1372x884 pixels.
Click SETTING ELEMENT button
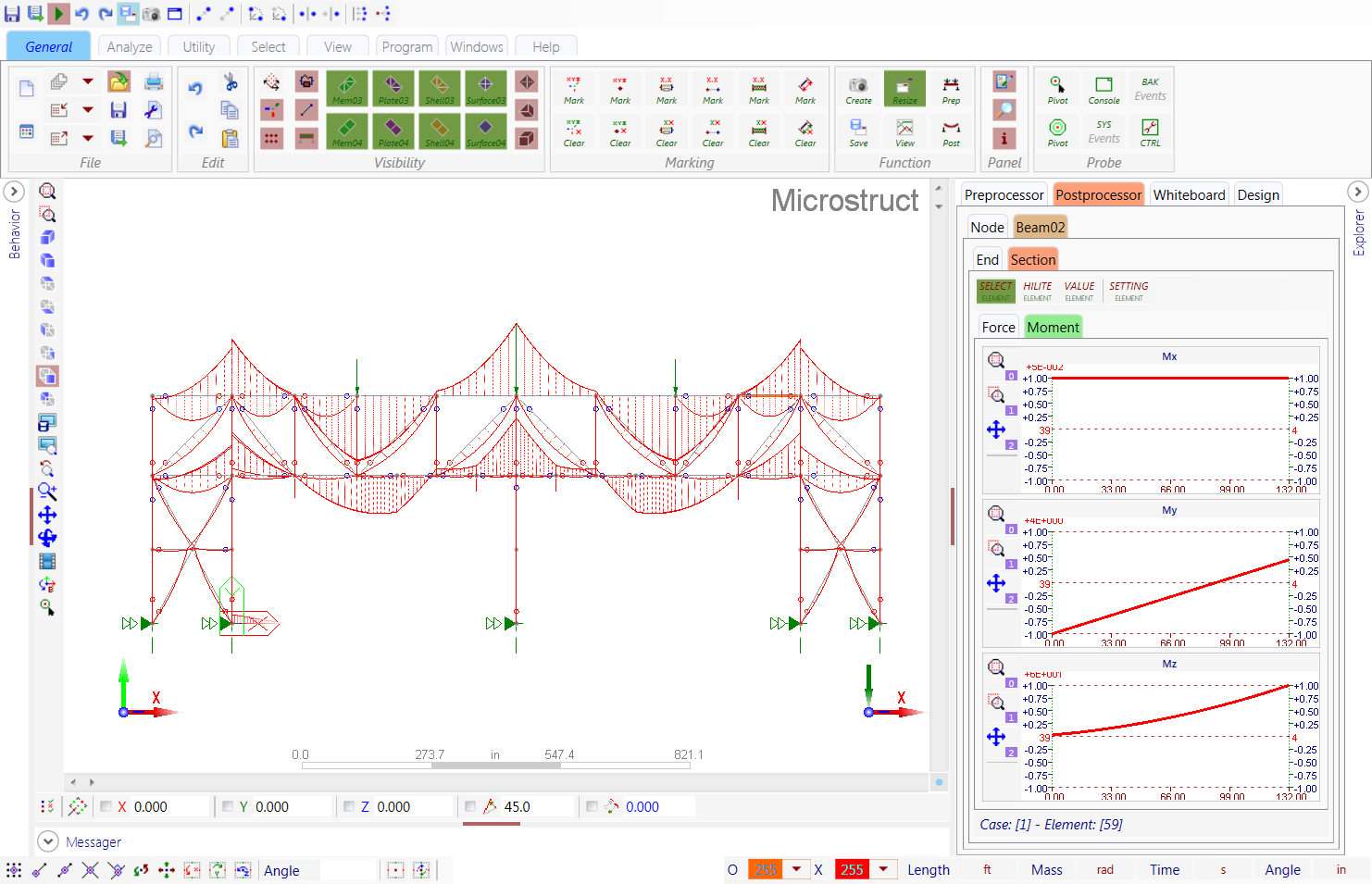1129,291
